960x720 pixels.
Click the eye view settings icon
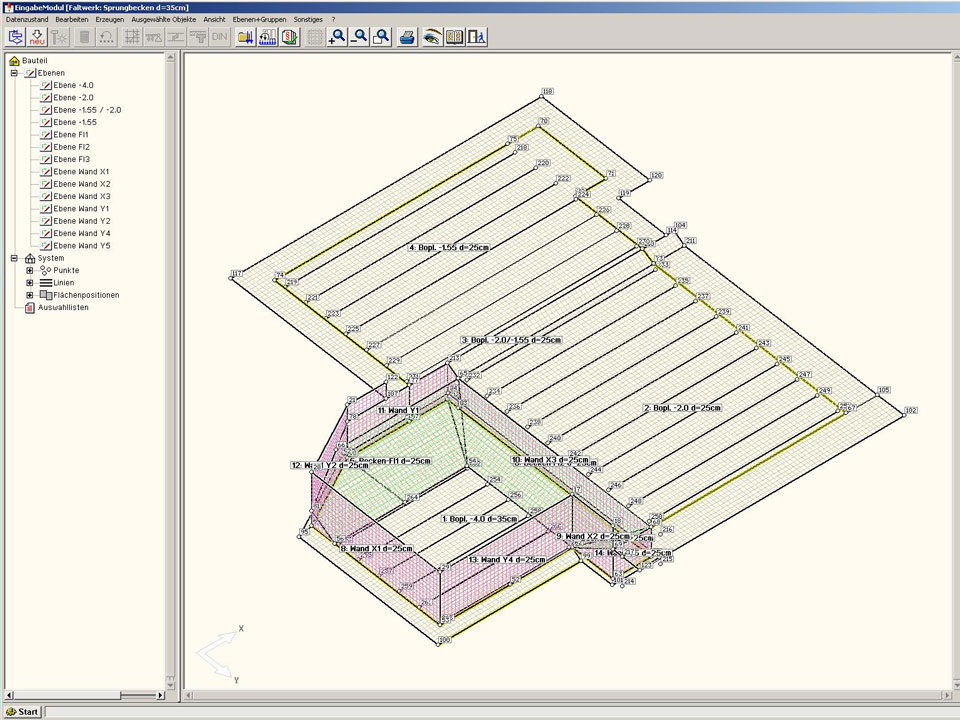tap(432, 37)
